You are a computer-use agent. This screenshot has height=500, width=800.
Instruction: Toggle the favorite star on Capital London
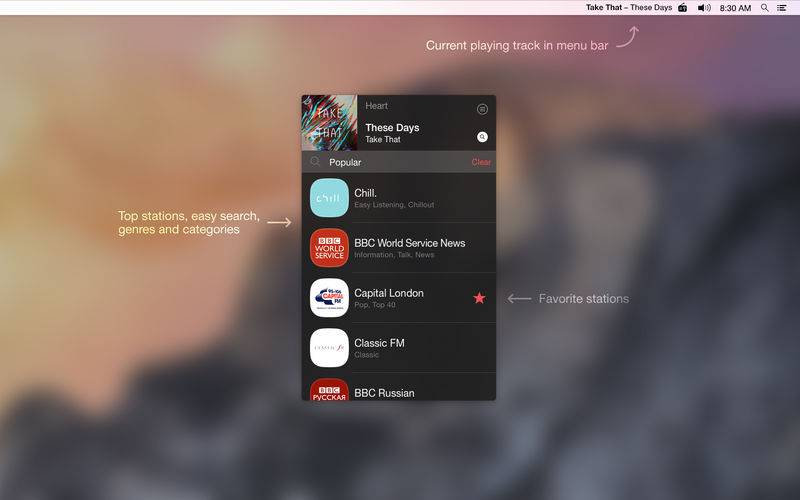click(479, 298)
